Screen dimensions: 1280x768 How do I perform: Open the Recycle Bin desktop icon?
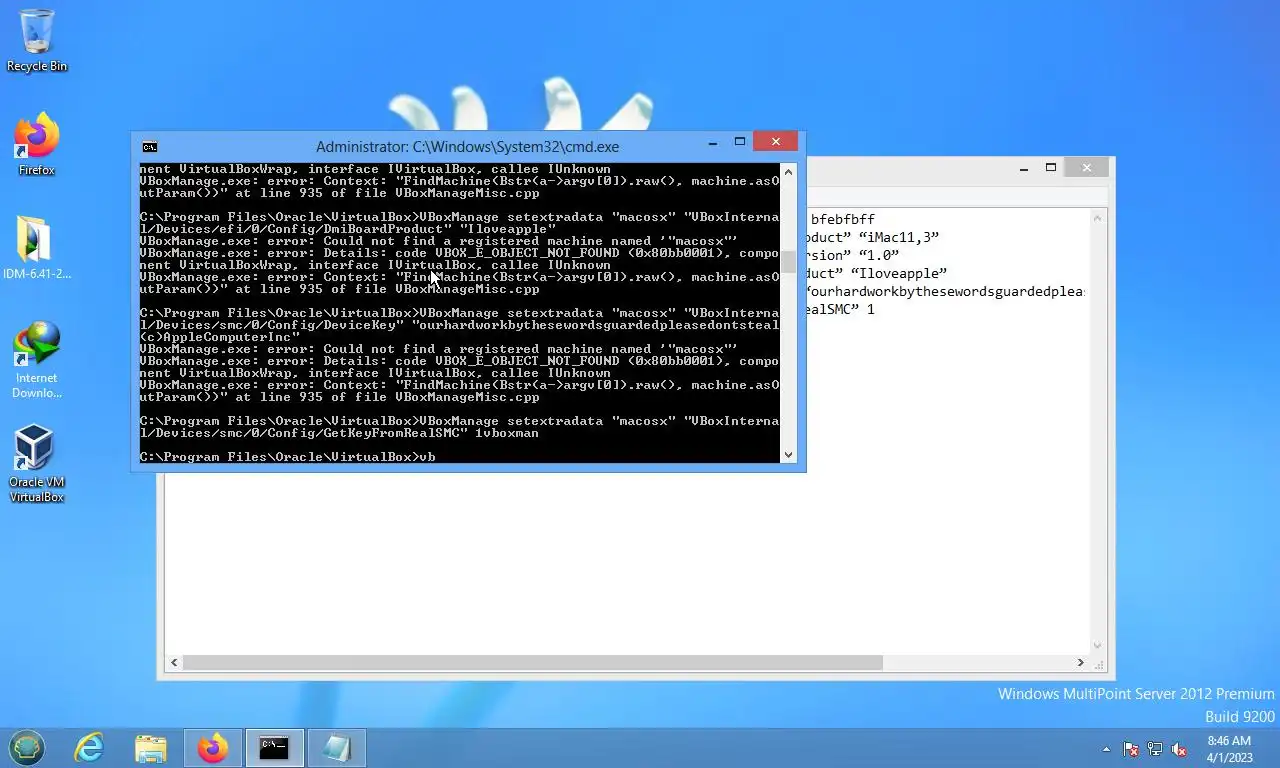37,41
